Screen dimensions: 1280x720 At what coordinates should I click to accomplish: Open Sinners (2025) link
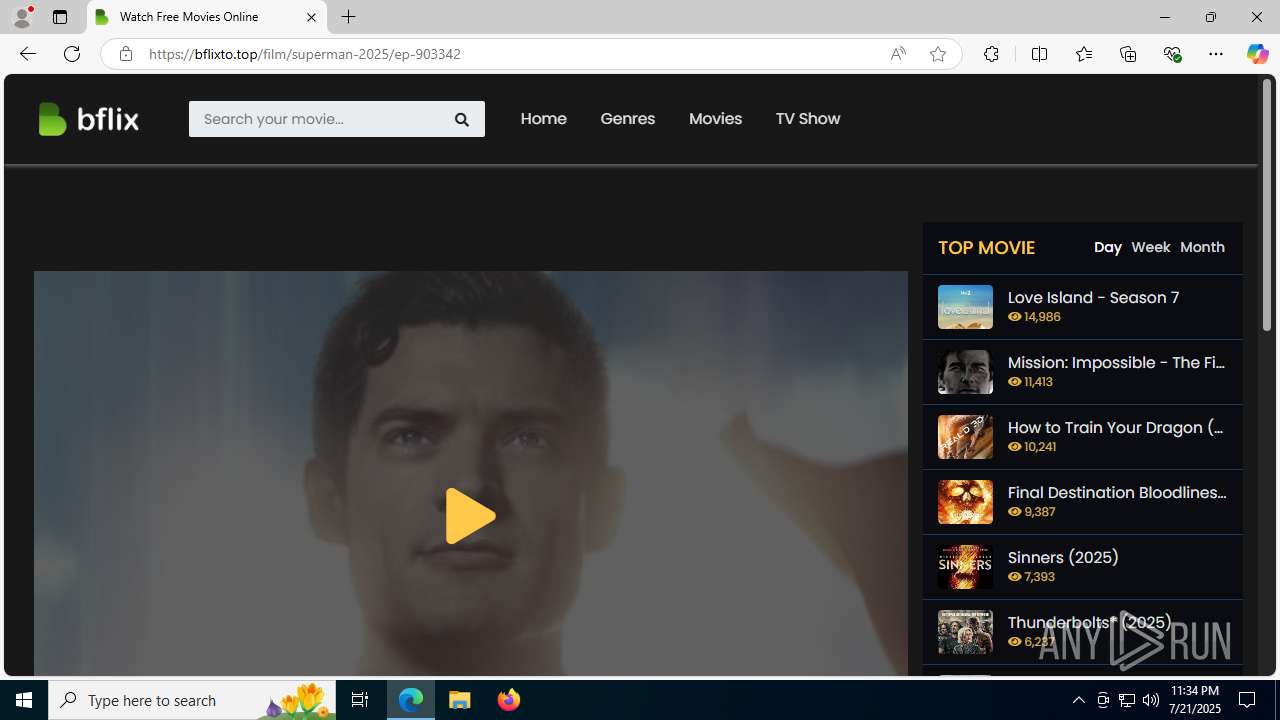coord(1063,557)
